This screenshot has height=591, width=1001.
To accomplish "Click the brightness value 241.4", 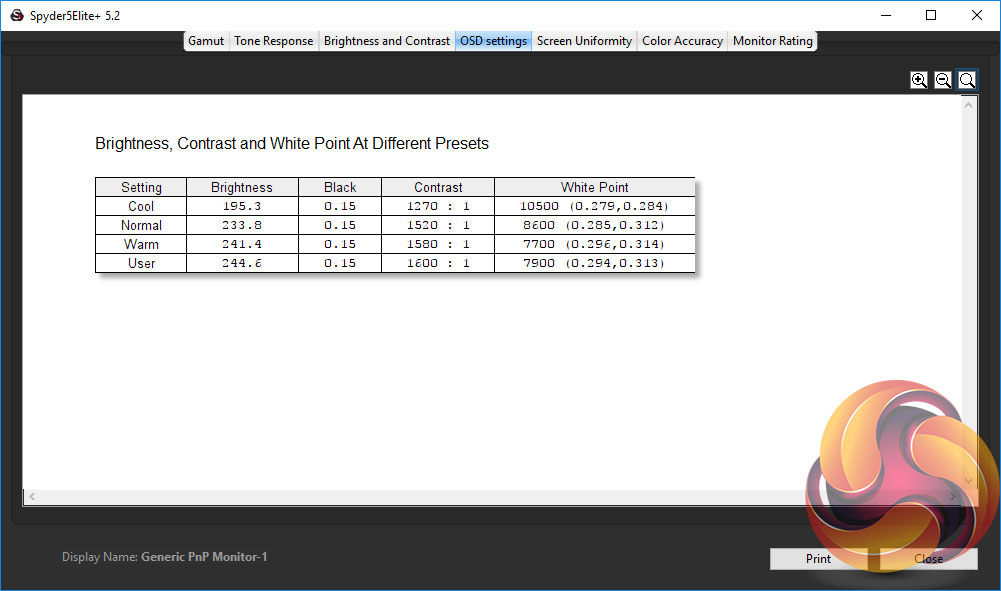I will [x=242, y=244].
